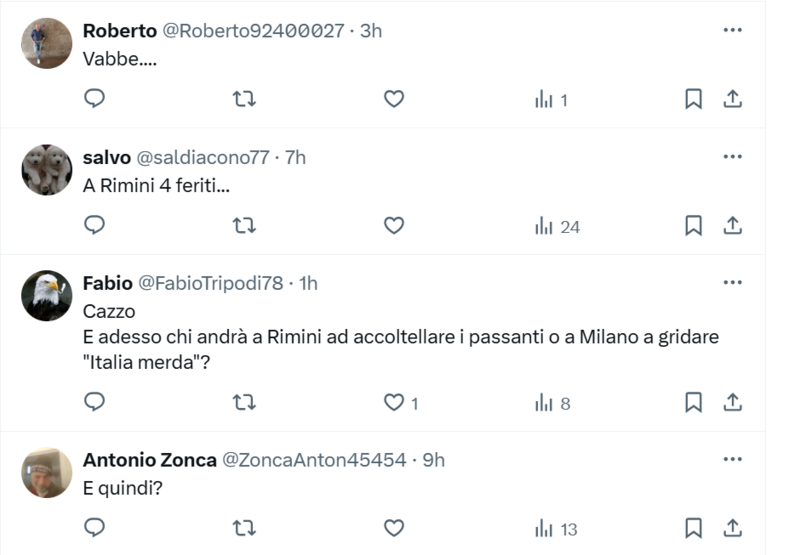Repost salvo's tweet about Rimini
This screenshot has height=555, width=800.
(244, 226)
